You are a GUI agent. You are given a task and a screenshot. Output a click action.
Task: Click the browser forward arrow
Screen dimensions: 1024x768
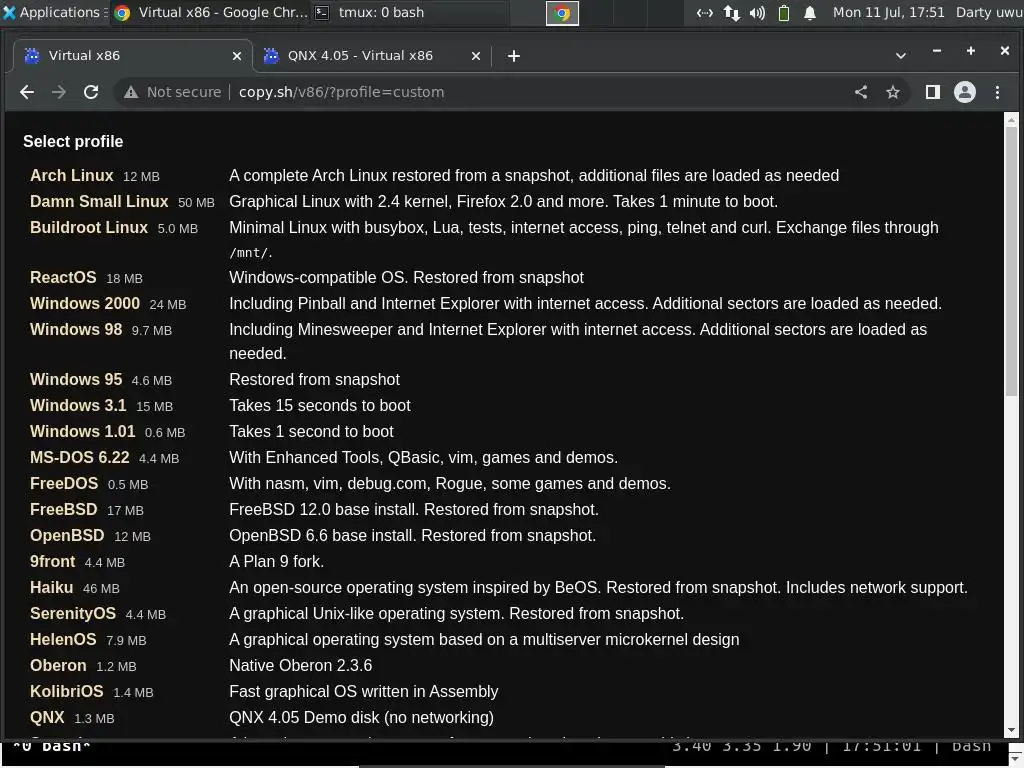59,92
